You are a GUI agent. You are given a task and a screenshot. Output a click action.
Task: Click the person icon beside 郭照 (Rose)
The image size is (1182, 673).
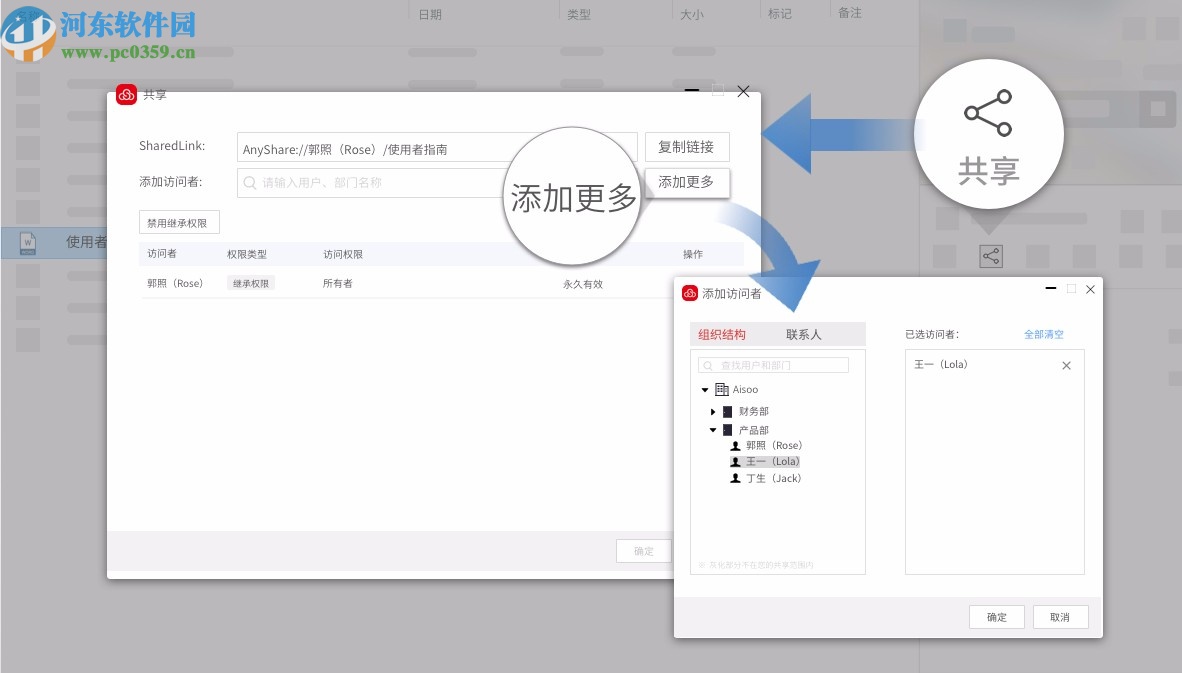736,445
